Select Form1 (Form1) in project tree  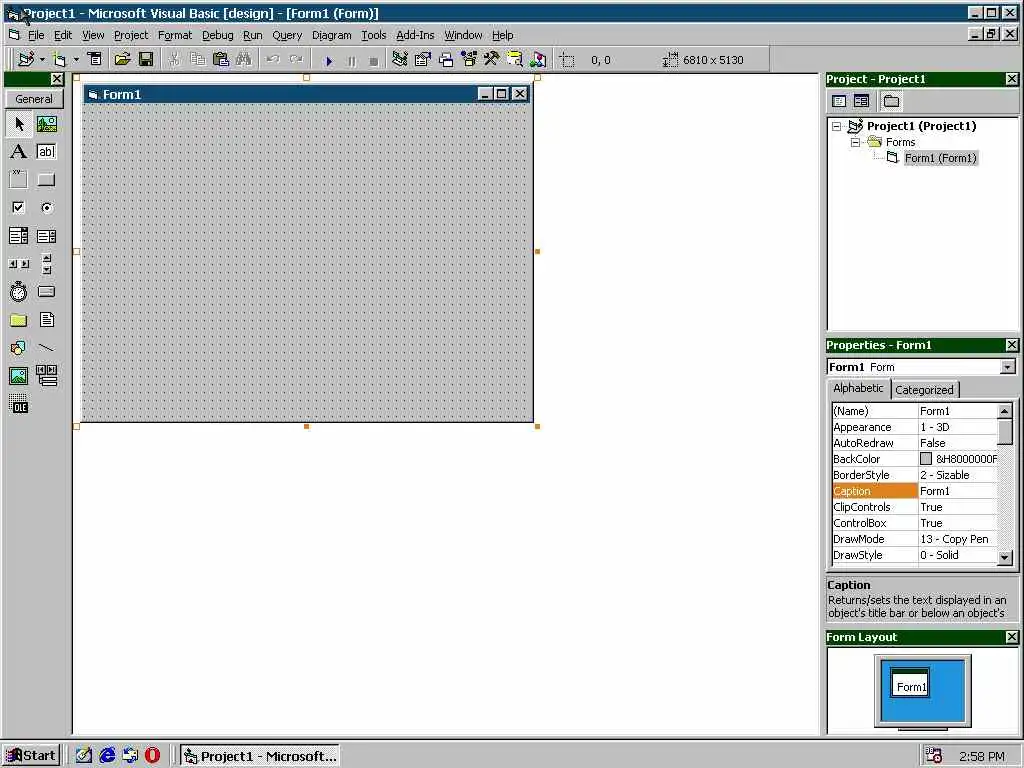940,158
